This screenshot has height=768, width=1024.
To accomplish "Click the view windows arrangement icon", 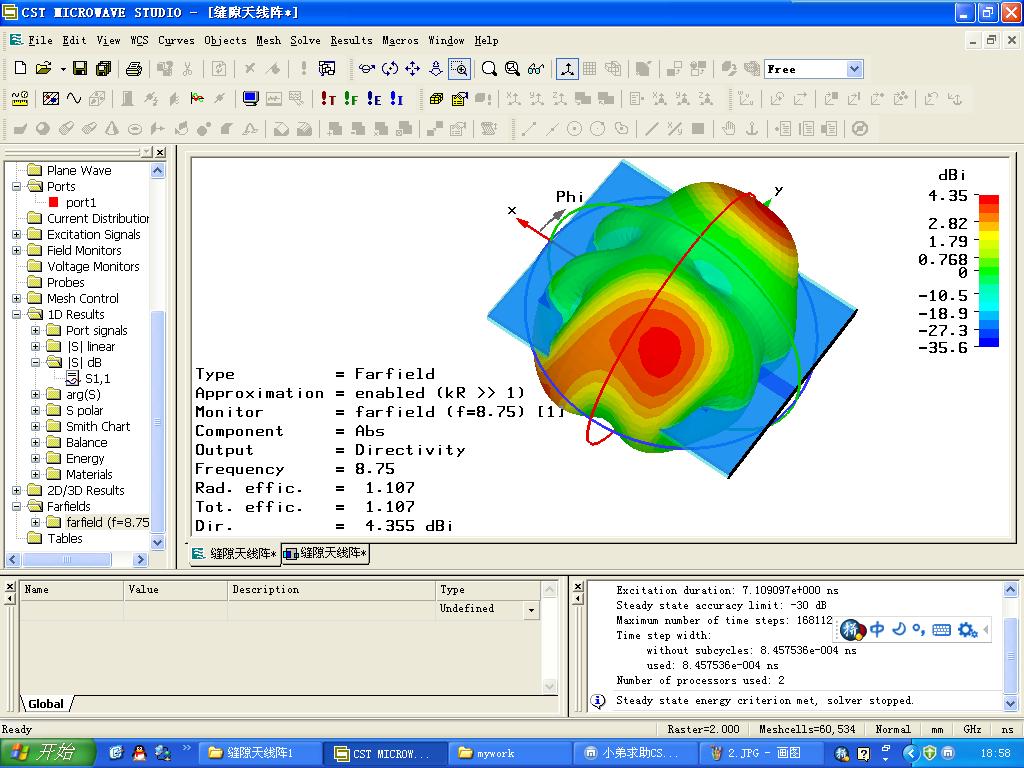I will pos(327,68).
